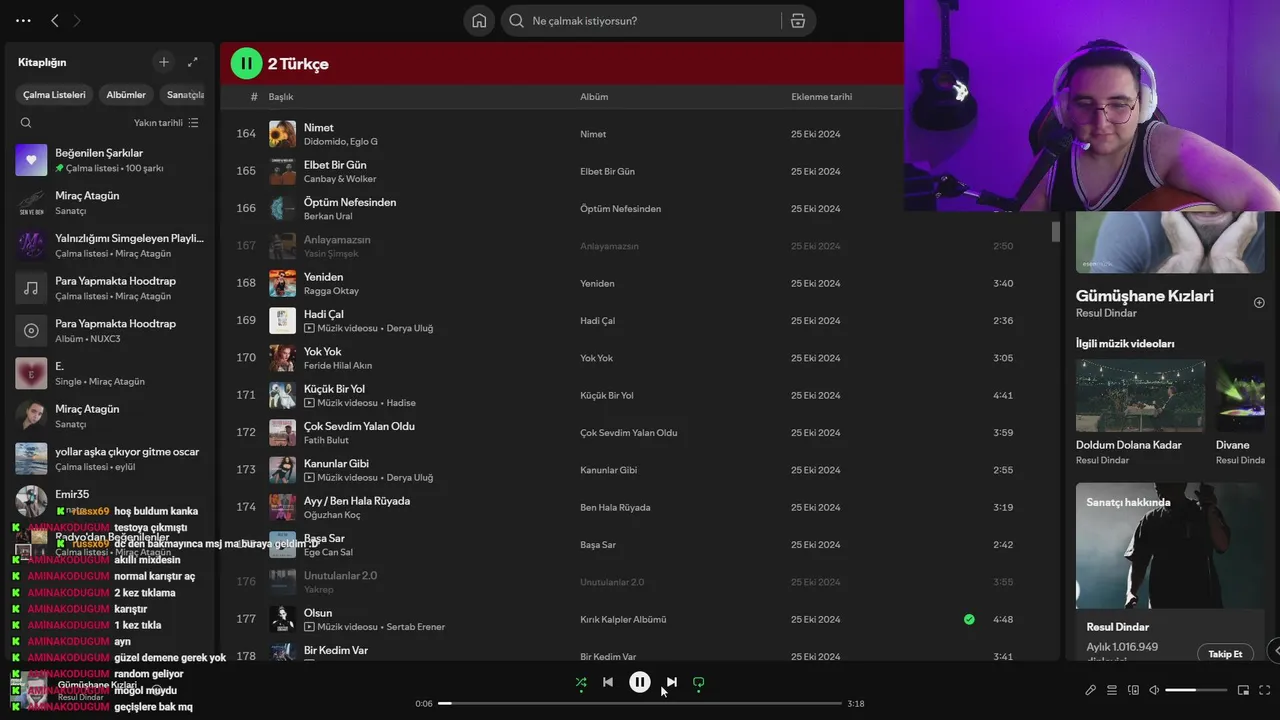Click 'Takip Et' follow button
This screenshot has width=1280, height=720.
(1225, 654)
